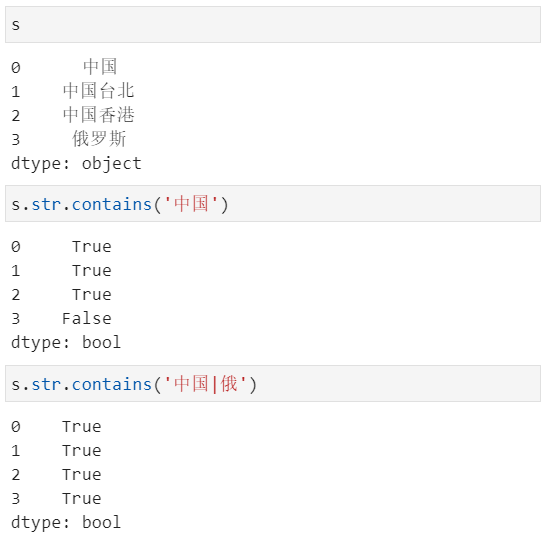Click the s.str.contains('中国') code cell

(x=273, y=204)
